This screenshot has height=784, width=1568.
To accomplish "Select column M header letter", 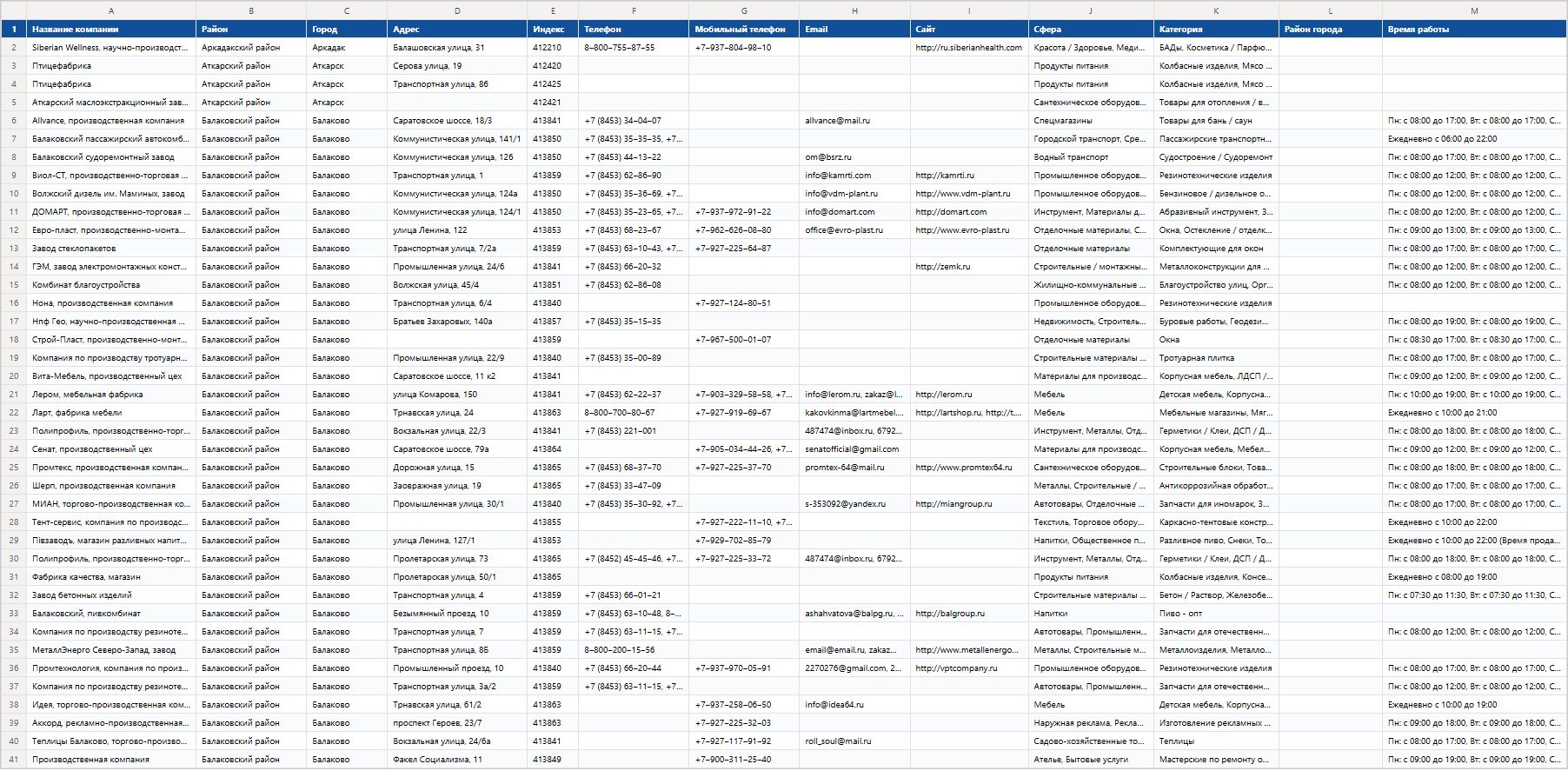I will [1474, 11].
